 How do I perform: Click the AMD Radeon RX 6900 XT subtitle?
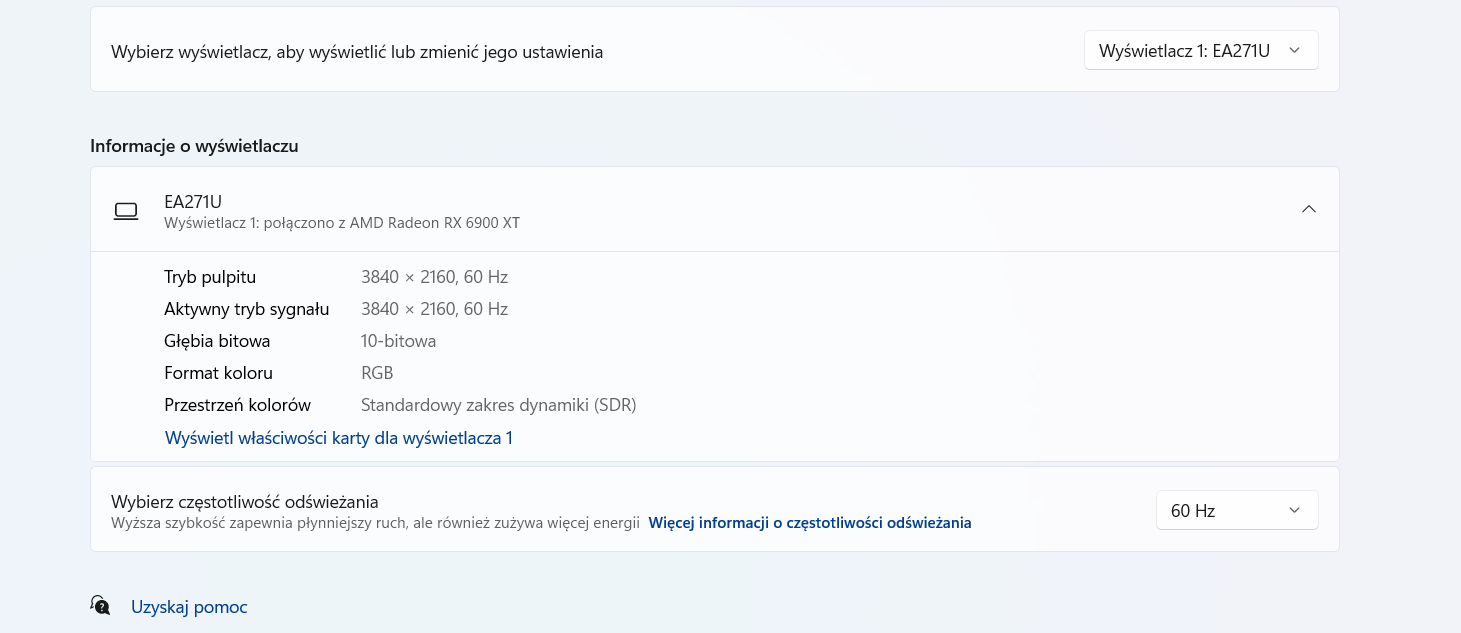(x=342, y=223)
